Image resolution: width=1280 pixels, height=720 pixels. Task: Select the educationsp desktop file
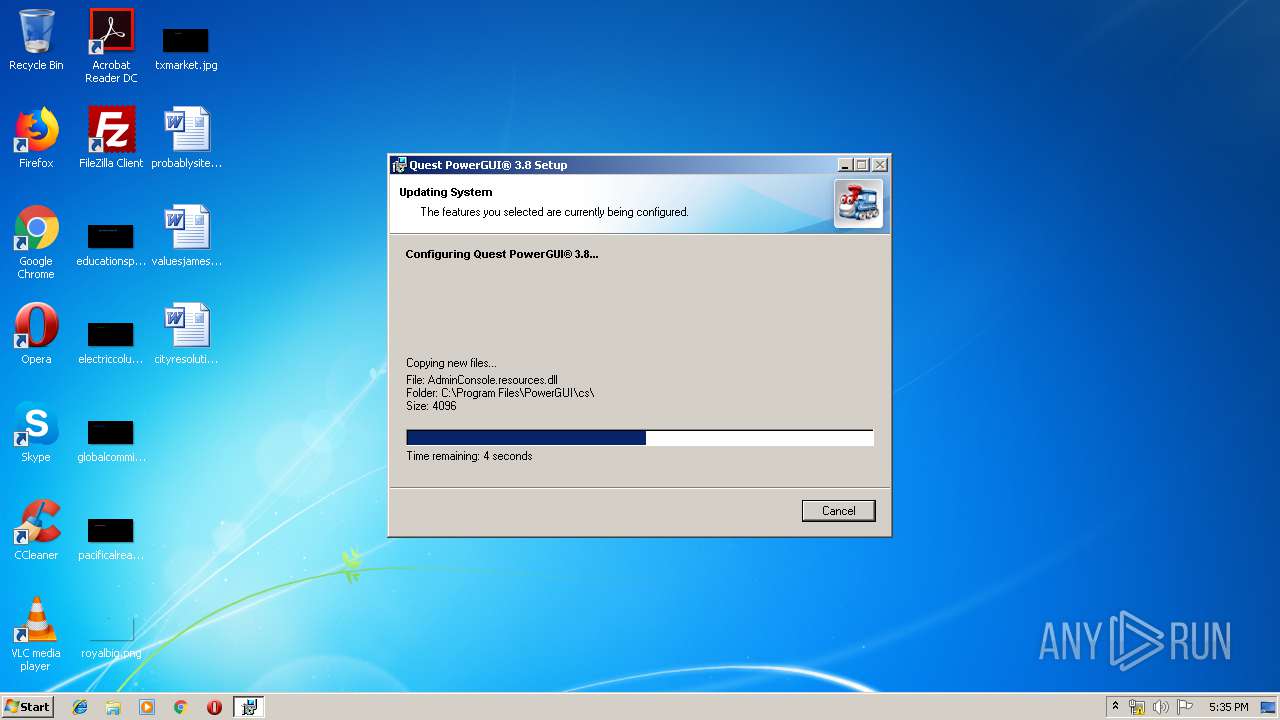pos(111,245)
